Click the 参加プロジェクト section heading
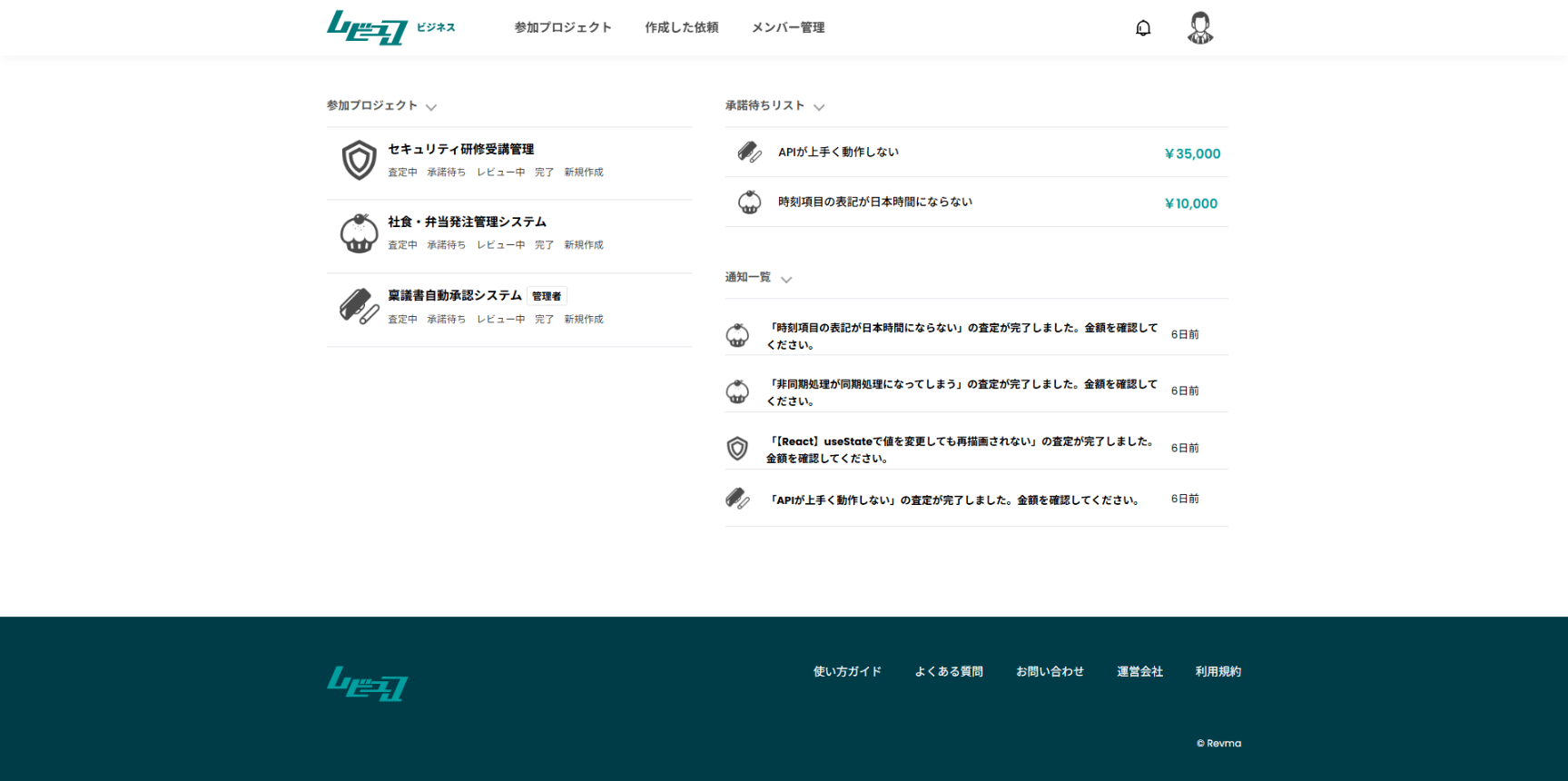The height and width of the screenshot is (781, 1568). 372,105
